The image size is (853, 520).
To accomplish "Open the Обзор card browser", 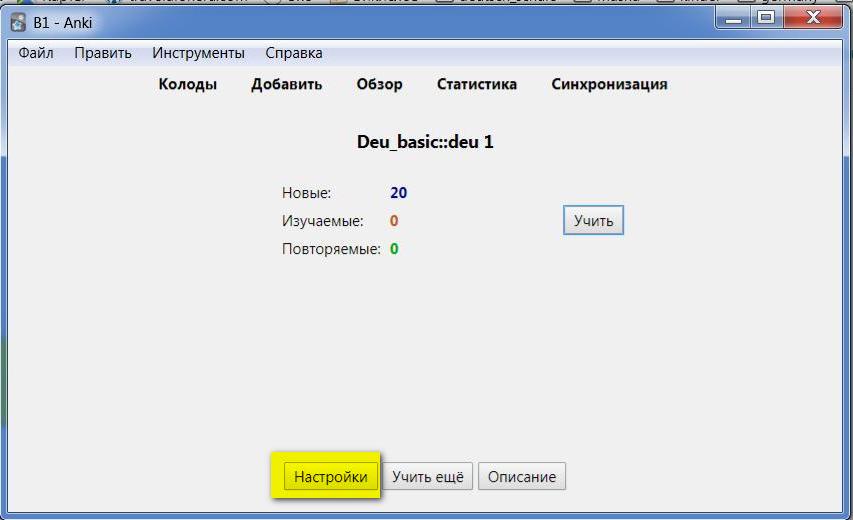I will point(379,84).
